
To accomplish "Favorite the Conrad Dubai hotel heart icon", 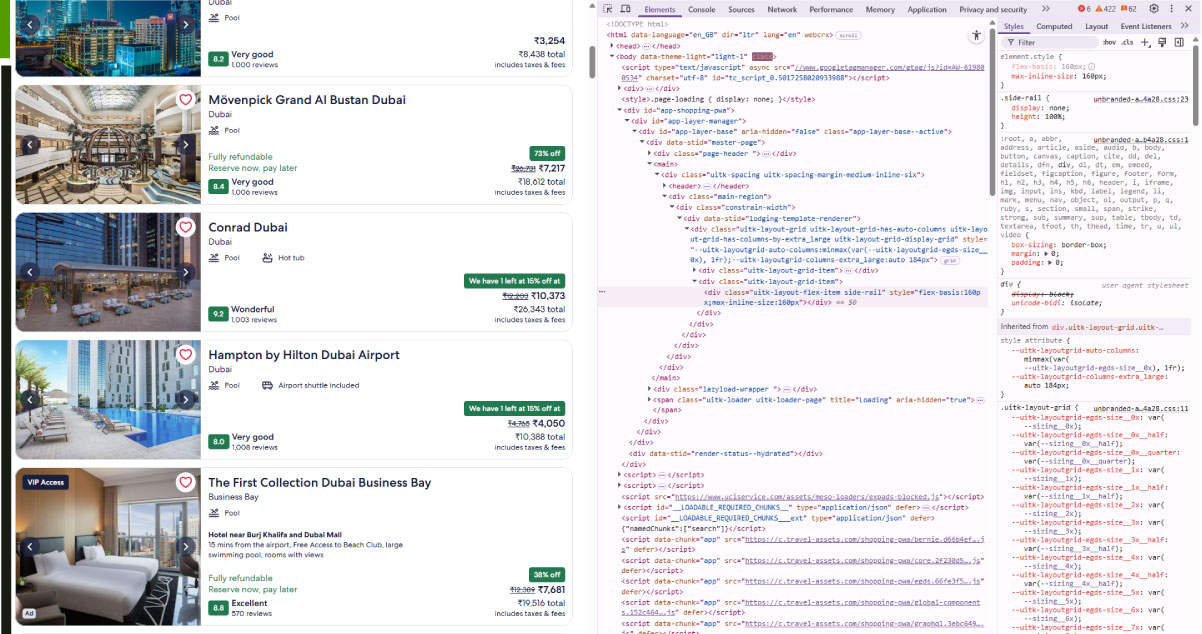I will tap(186, 227).
